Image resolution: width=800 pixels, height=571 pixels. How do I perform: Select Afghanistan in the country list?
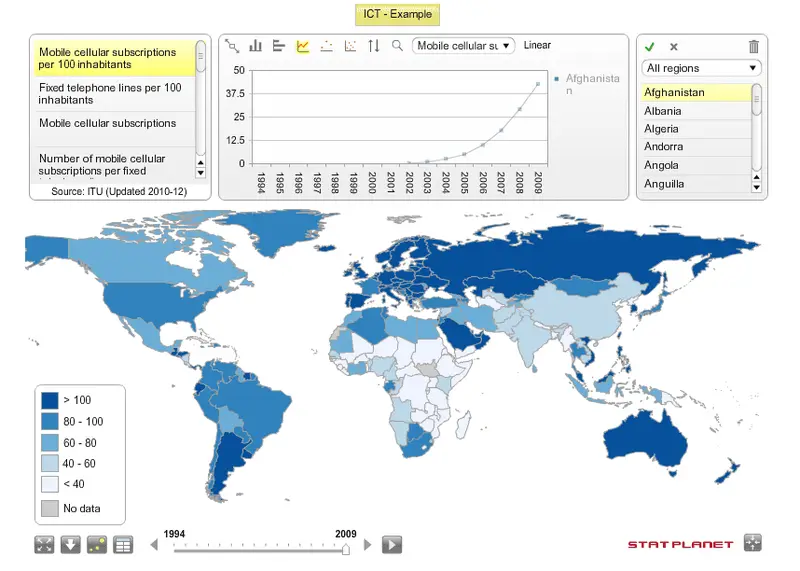(696, 92)
